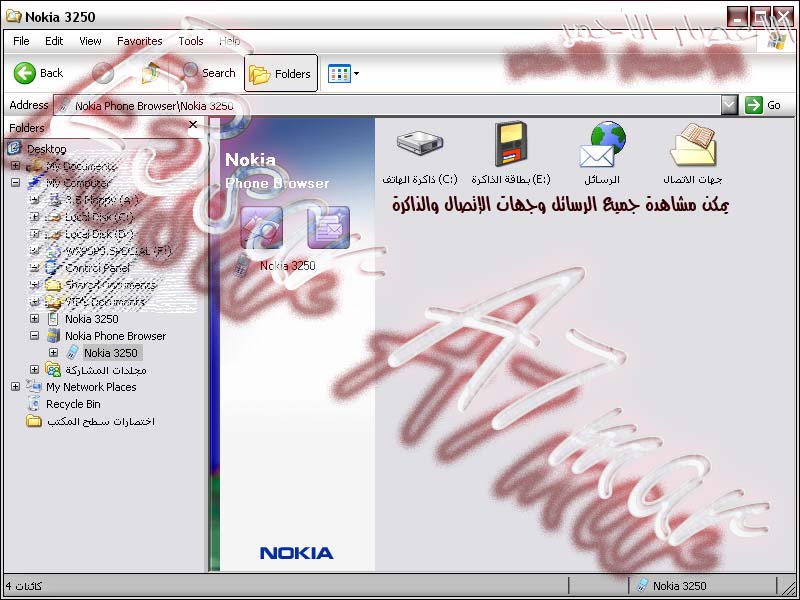Select Control Panel in tree
The image size is (800, 600).
[x=97, y=268]
